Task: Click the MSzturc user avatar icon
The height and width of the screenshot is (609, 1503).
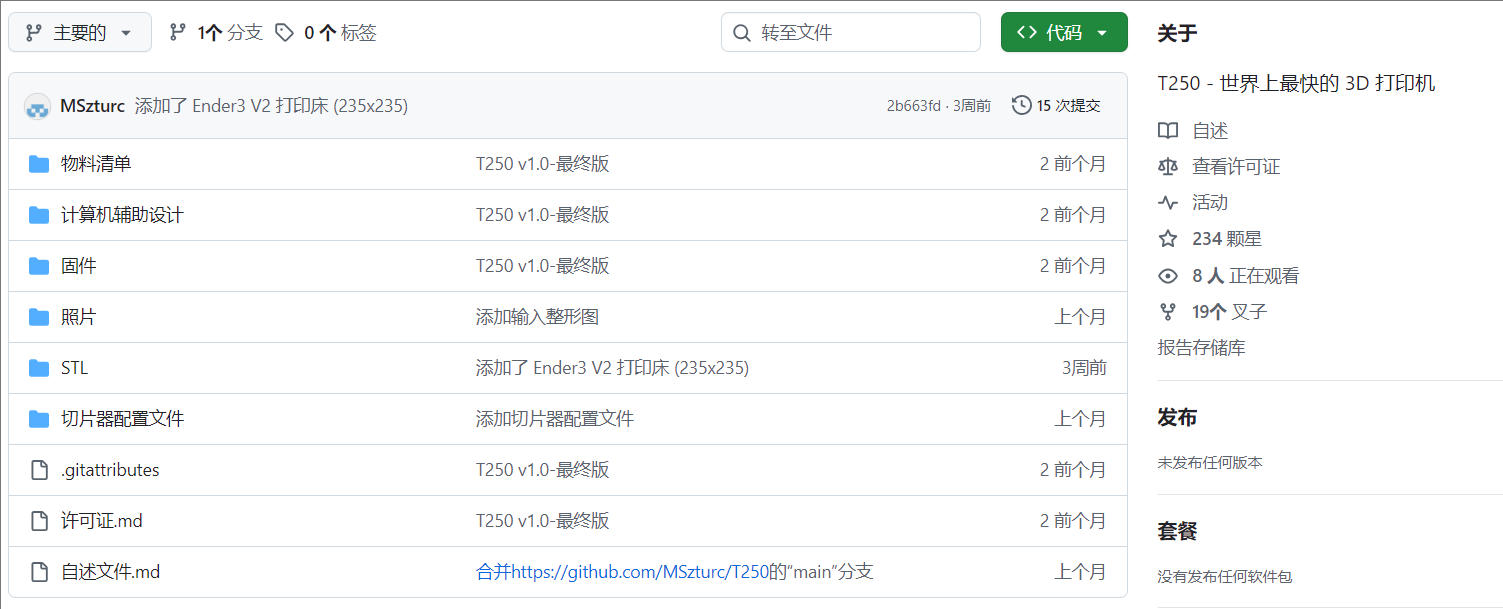Action: coord(37,106)
